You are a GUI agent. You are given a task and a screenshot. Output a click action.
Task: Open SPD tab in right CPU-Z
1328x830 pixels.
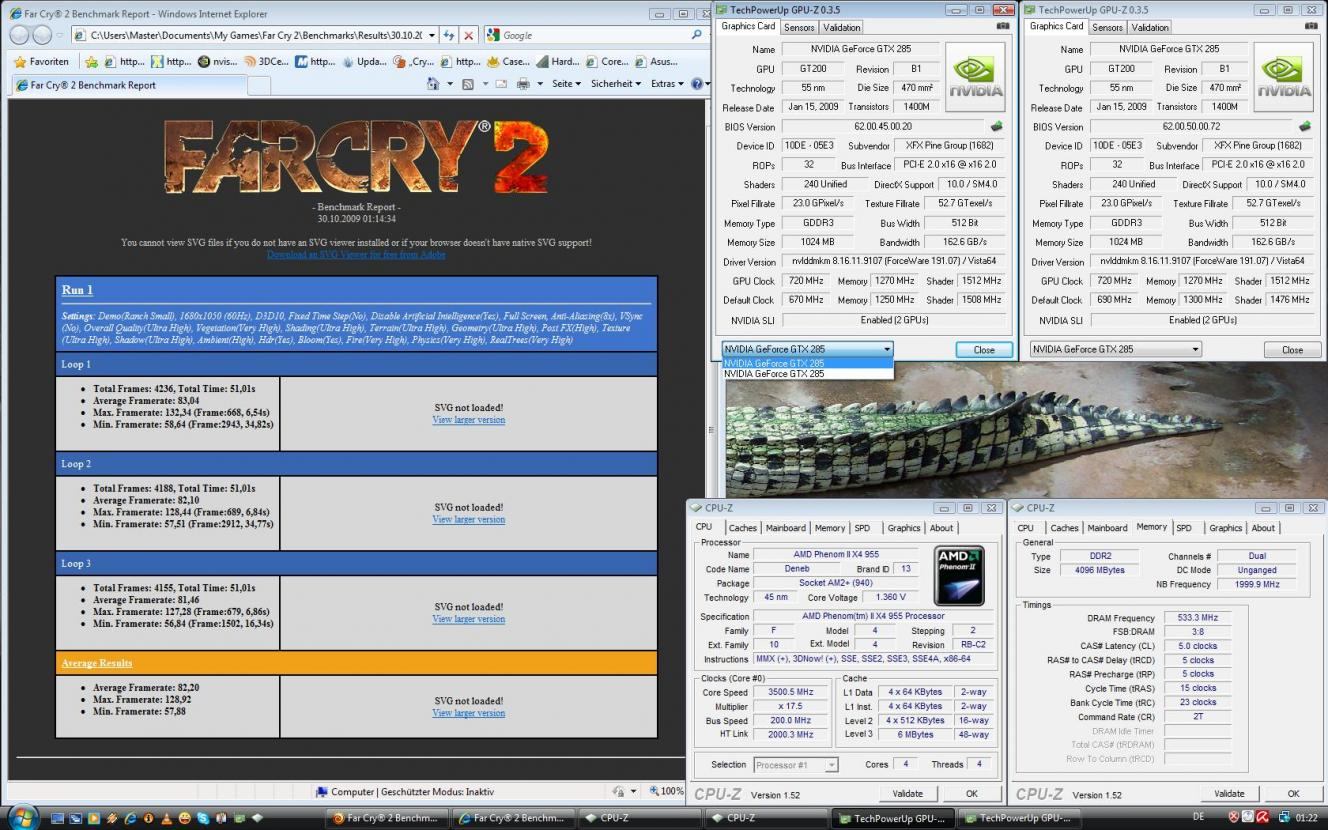tap(1184, 527)
